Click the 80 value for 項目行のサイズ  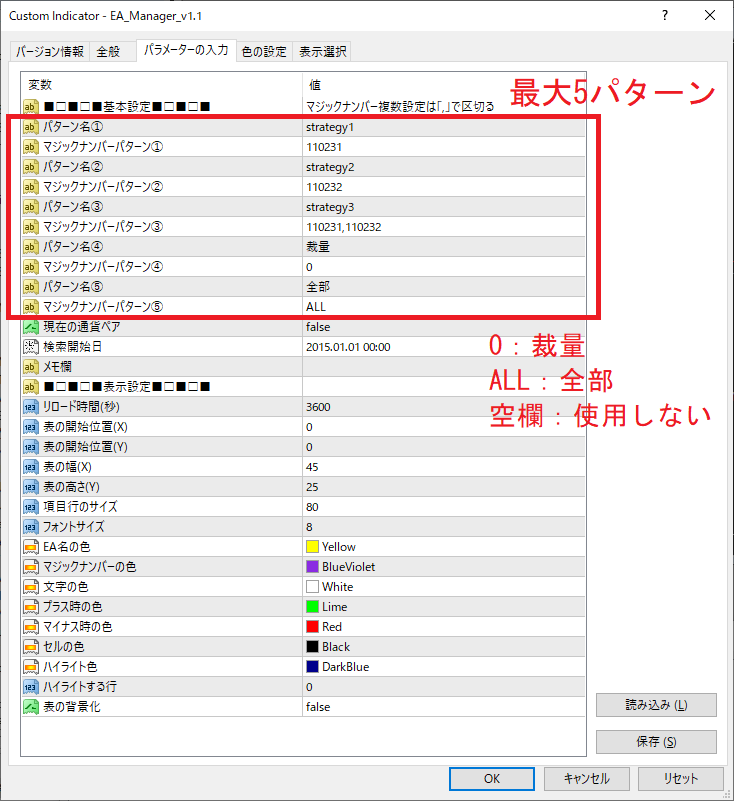(444, 506)
